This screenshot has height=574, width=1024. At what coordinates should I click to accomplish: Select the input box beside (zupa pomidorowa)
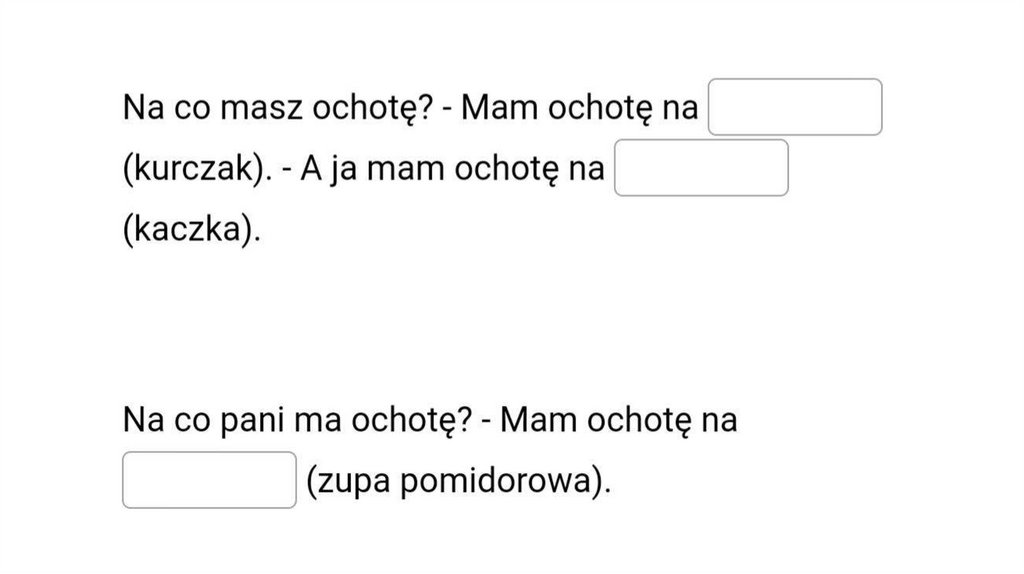[209, 480]
